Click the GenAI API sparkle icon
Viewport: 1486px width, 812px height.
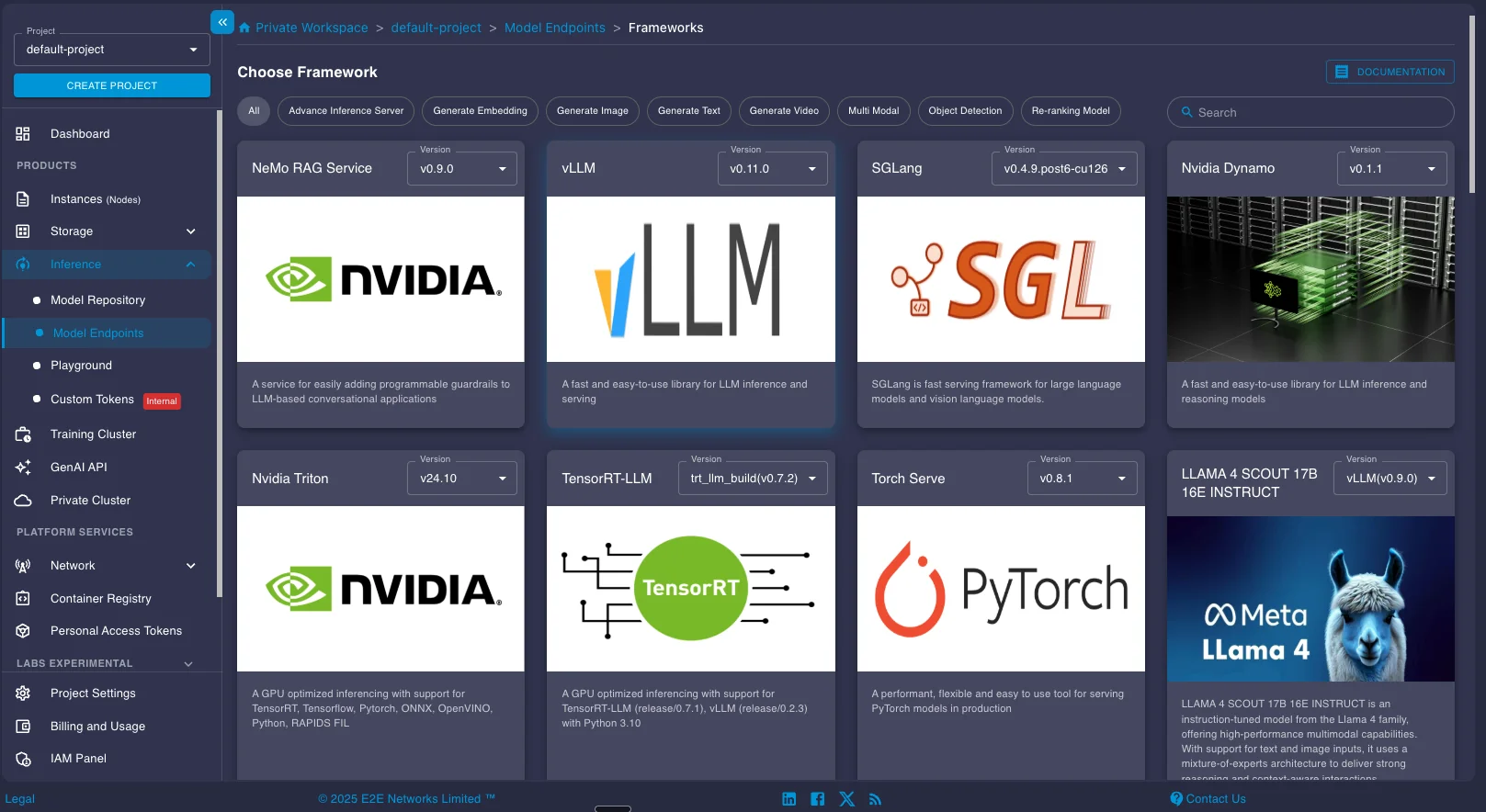coord(23,468)
